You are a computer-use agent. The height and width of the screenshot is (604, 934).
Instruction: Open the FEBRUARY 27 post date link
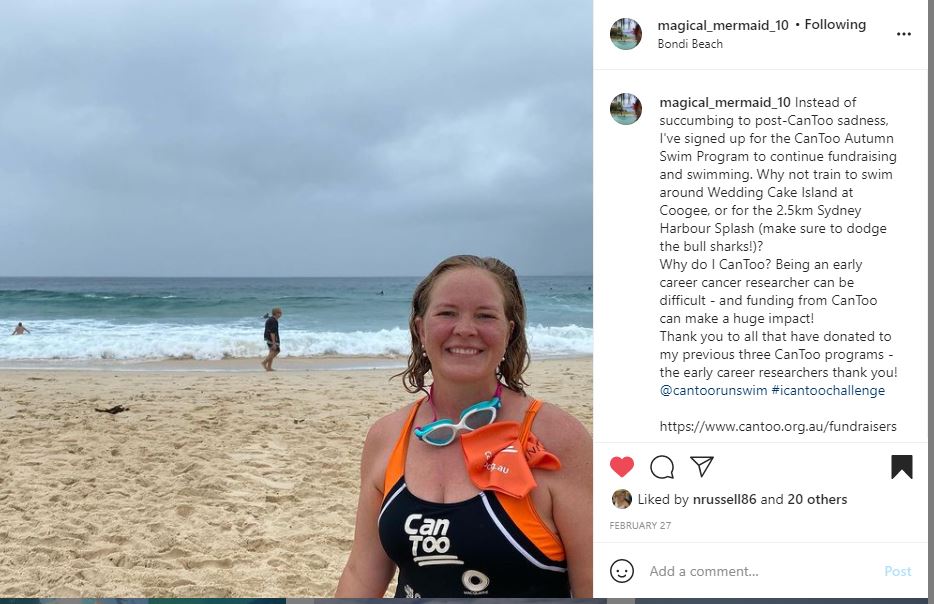(640, 525)
